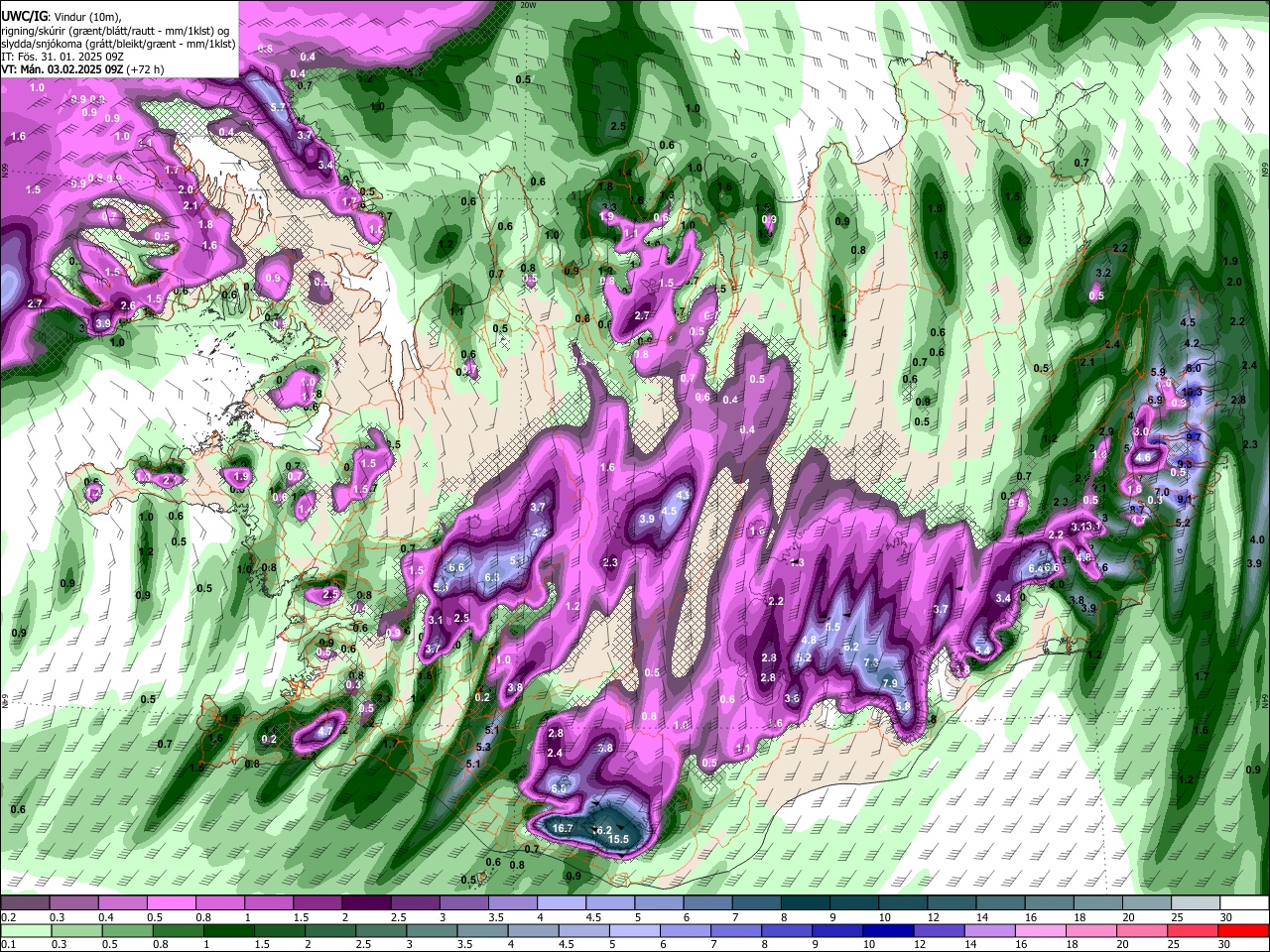Click the "slydda/snjókoma" legend description line
1270x952 pixels.
(117, 44)
